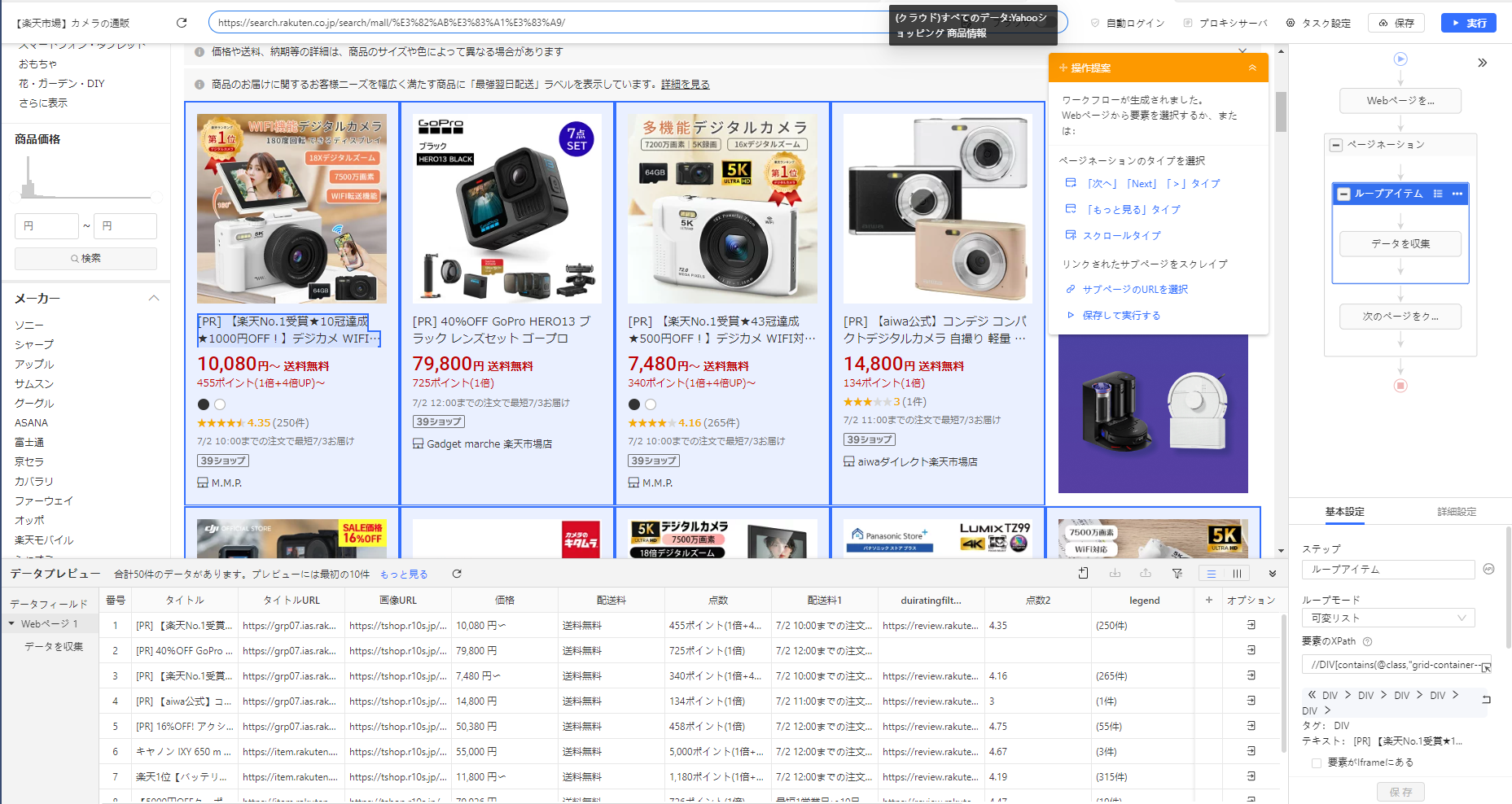The image size is (1512, 804).
Task: Click the 要素のXPath input field
Action: (x=1396, y=665)
